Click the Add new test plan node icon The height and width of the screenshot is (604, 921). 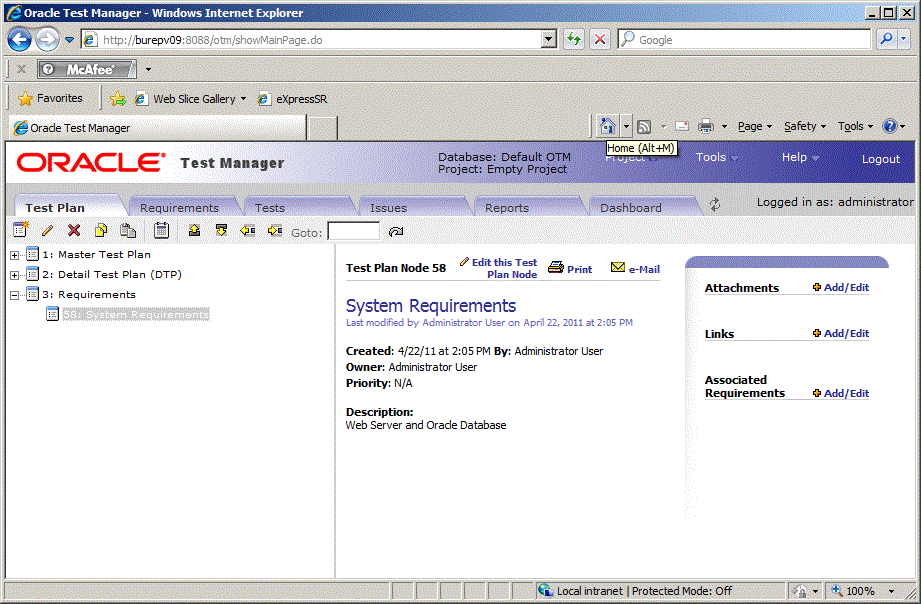tap(21, 230)
